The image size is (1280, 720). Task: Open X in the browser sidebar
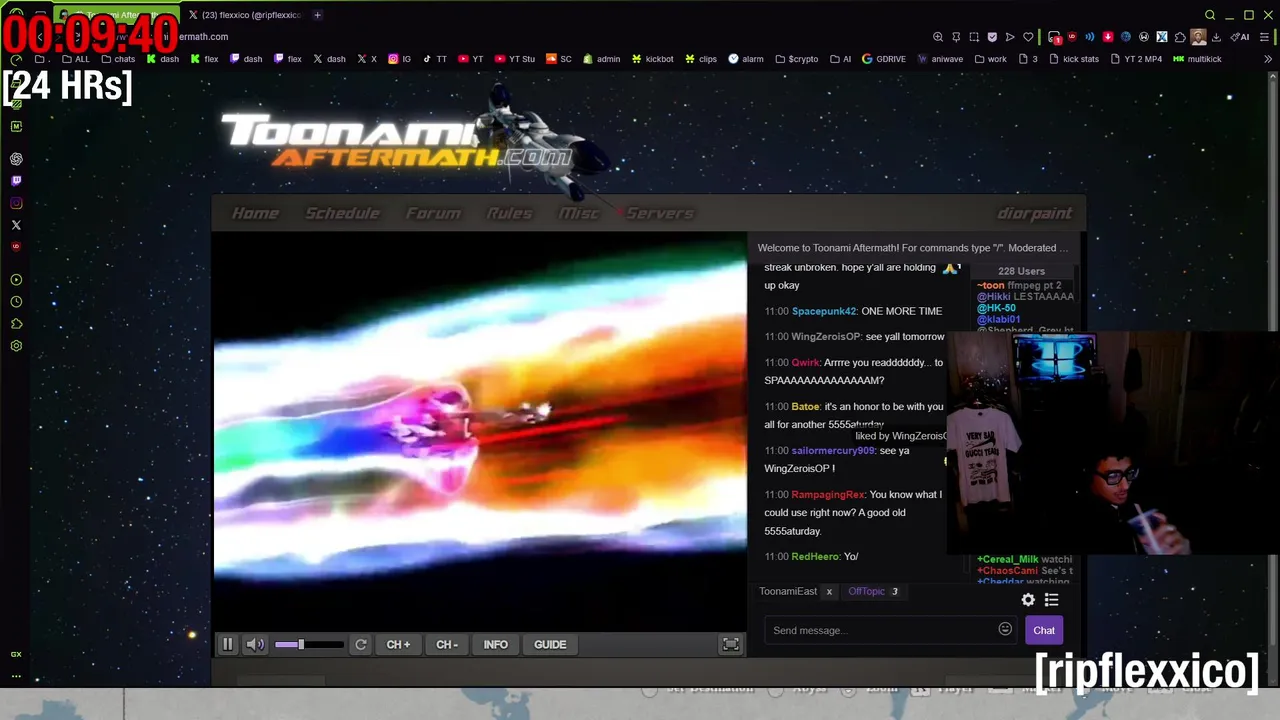click(16, 225)
